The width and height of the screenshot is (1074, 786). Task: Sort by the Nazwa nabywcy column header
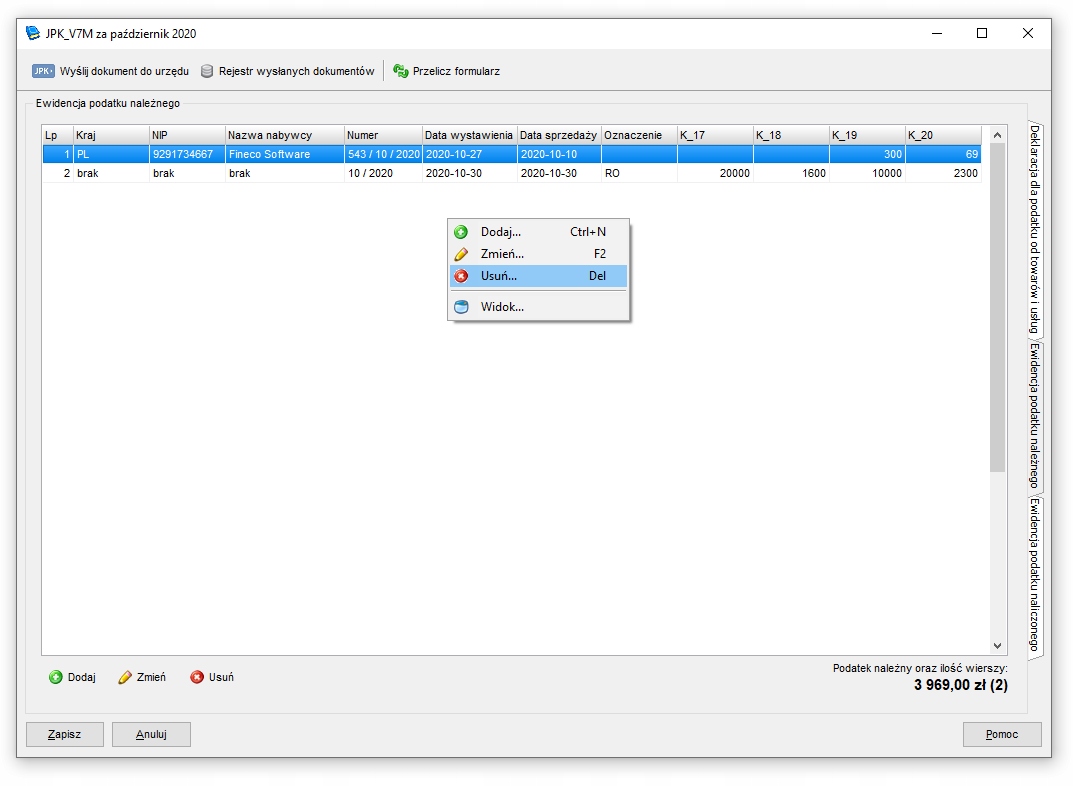coord(284,135)
